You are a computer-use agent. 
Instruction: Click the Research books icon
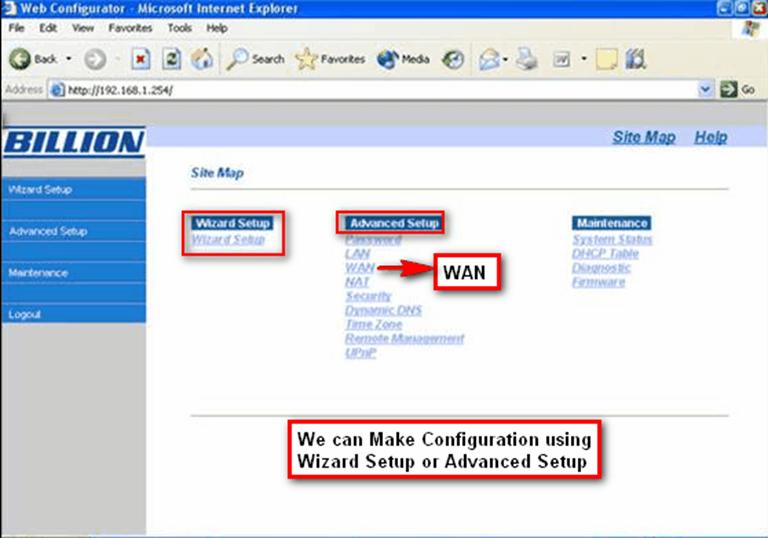coord(636,59)
